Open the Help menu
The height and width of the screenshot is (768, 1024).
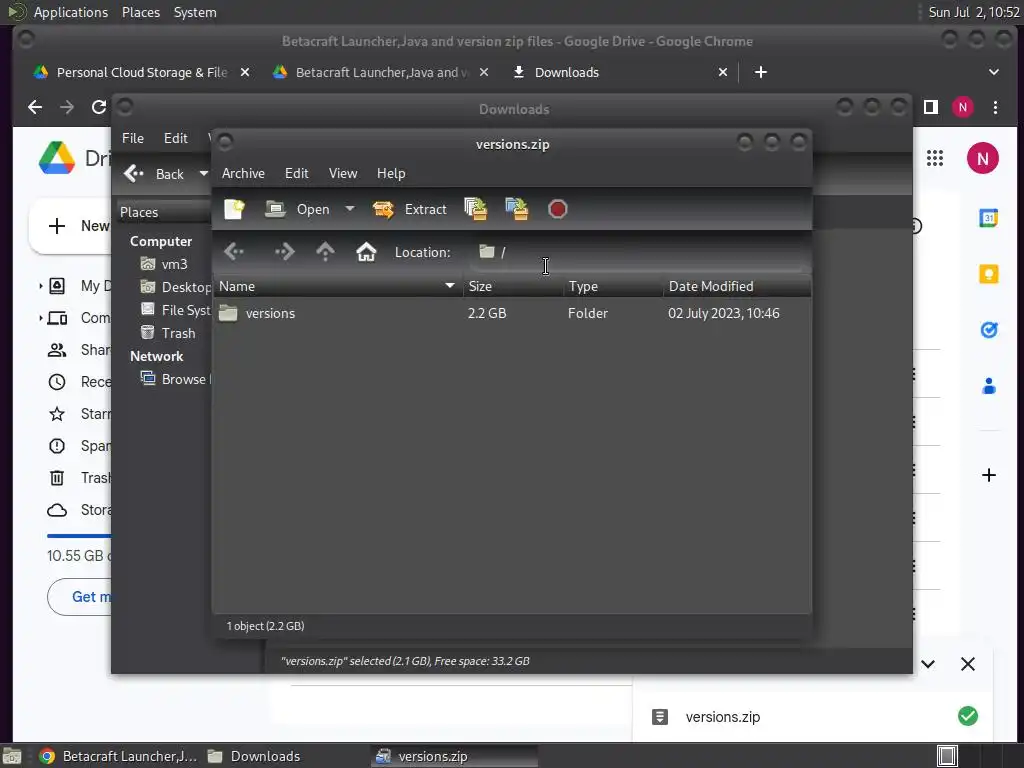tap(391, 173)
